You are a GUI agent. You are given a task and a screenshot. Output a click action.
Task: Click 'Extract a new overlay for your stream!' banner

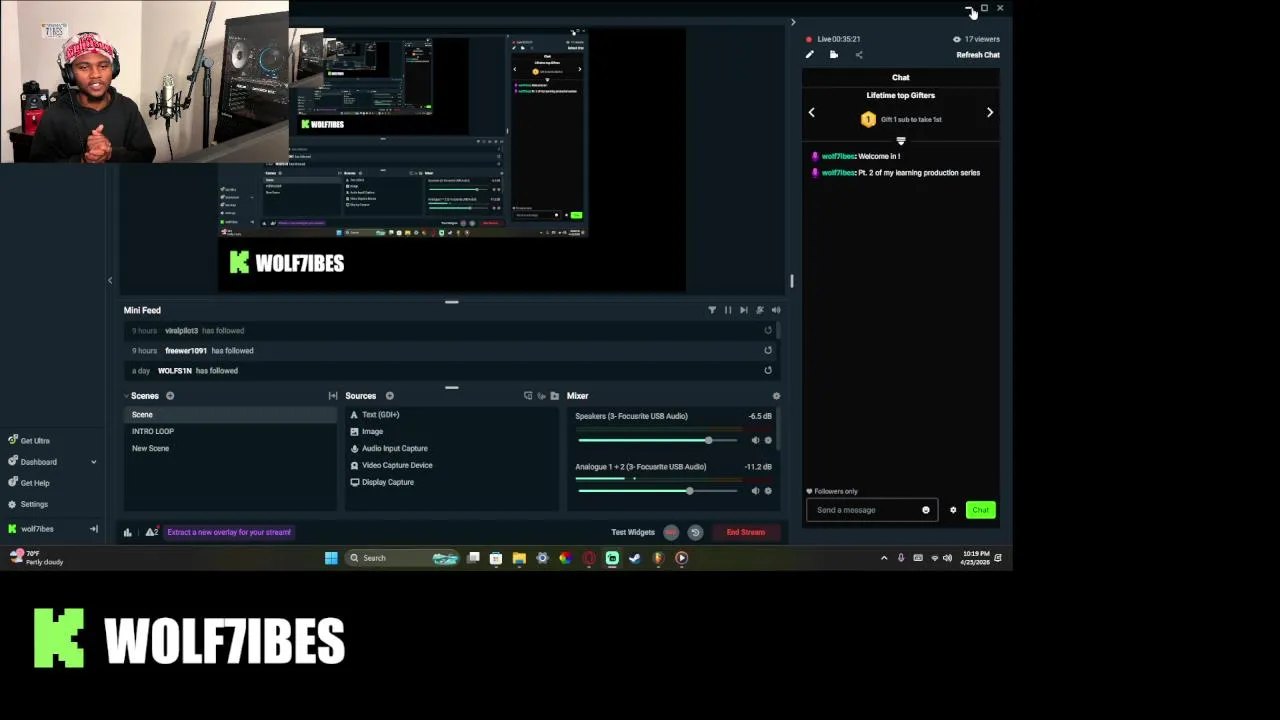point(229,532)
